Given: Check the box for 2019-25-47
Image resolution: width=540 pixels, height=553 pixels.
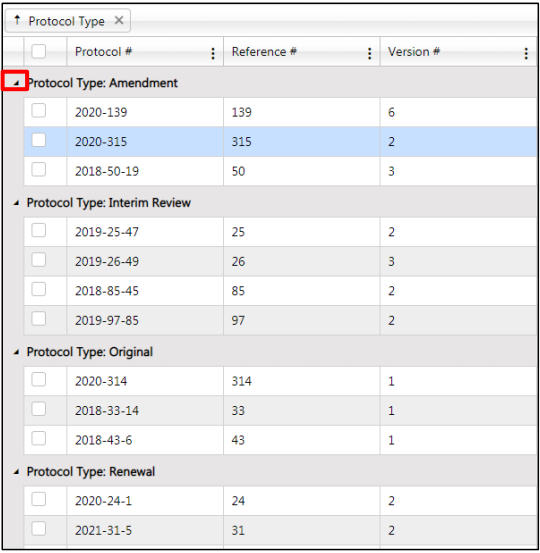Looking at the screenshot, I should click(38, 230).
